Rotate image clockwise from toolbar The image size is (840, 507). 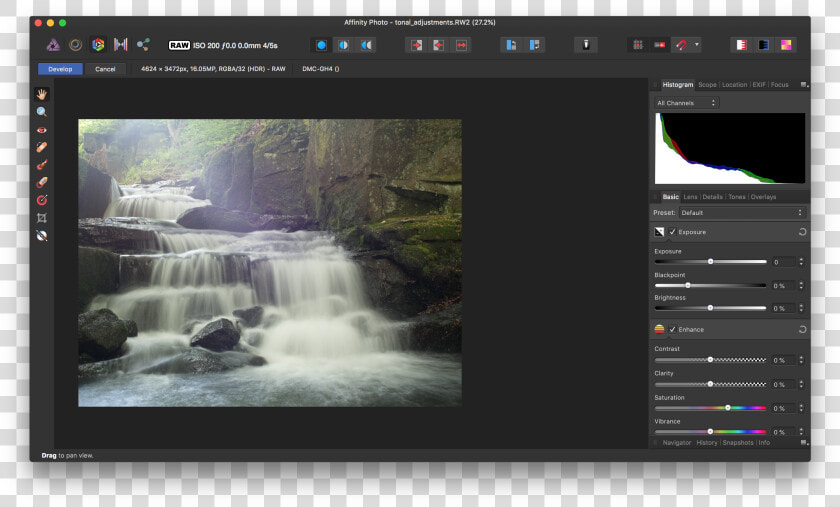coord(534,46)
